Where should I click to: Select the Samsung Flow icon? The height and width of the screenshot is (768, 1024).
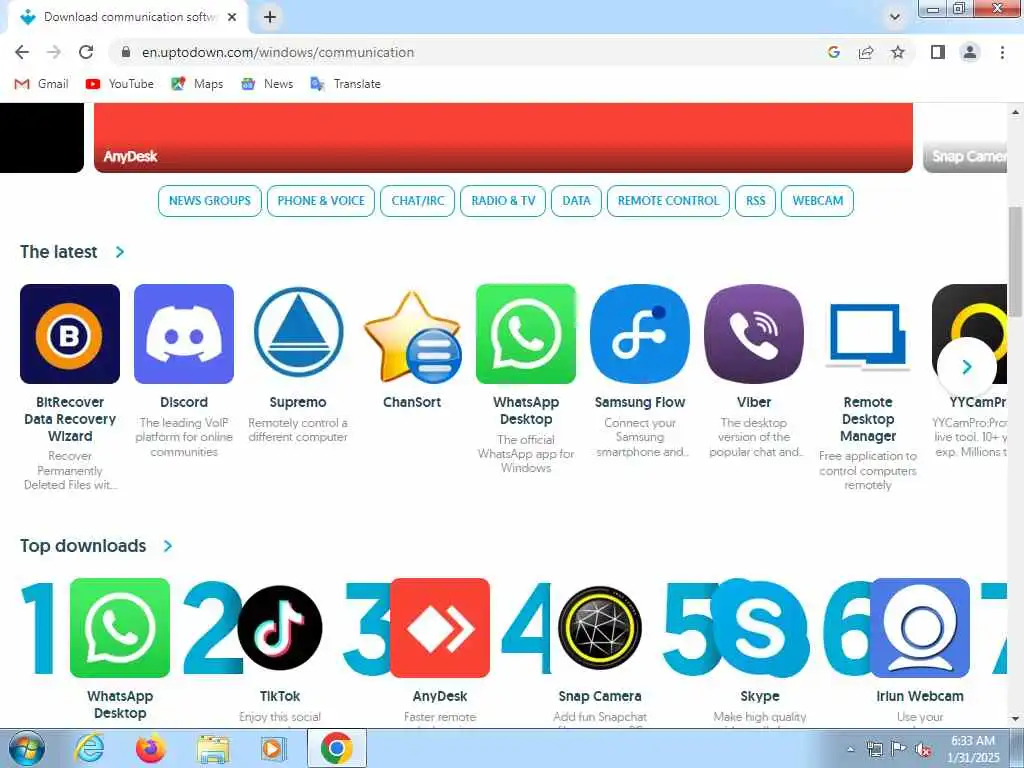pyautogui.click(x=640, y=334)
